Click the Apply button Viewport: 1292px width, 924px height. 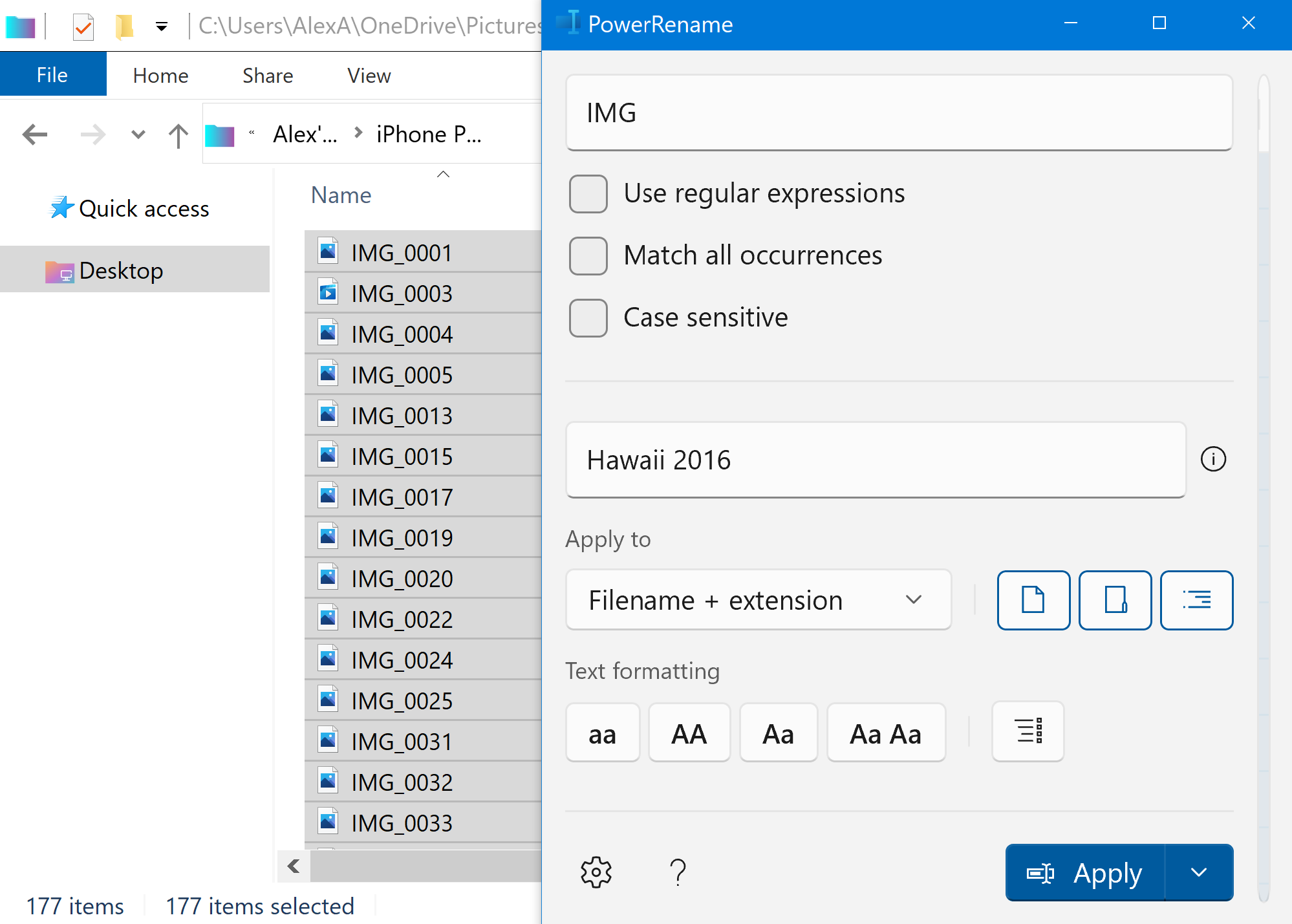click(x=1085, y=872)
